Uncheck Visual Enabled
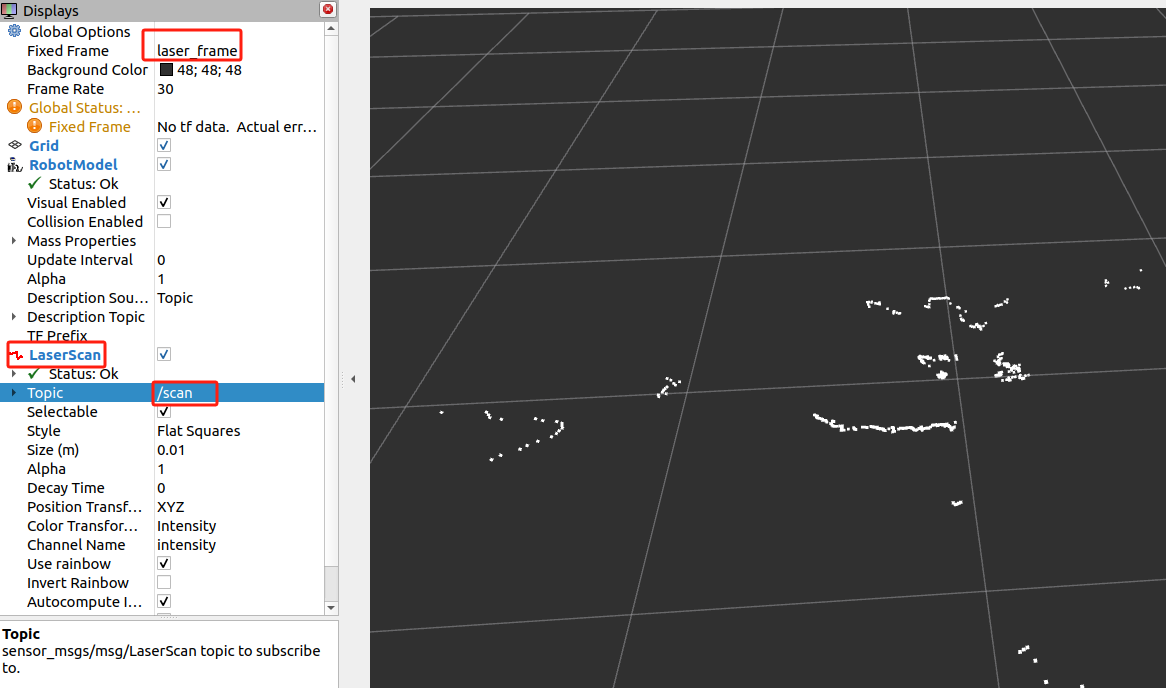The height and width of the screenshot is (688, 1166). click(x=164, y=202)
